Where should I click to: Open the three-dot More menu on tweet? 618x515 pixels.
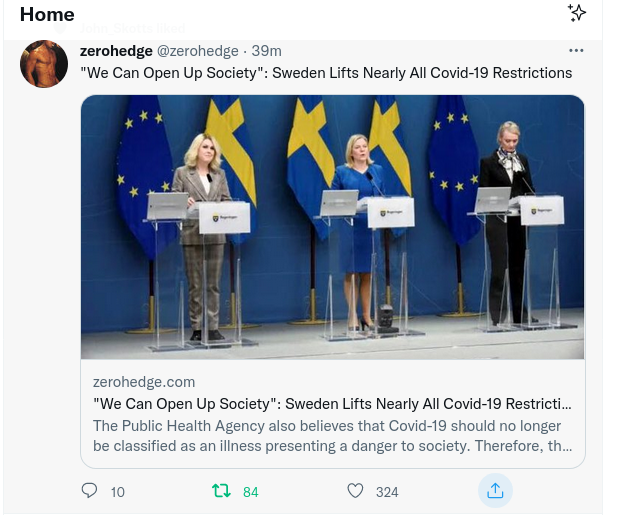point(575,51)
